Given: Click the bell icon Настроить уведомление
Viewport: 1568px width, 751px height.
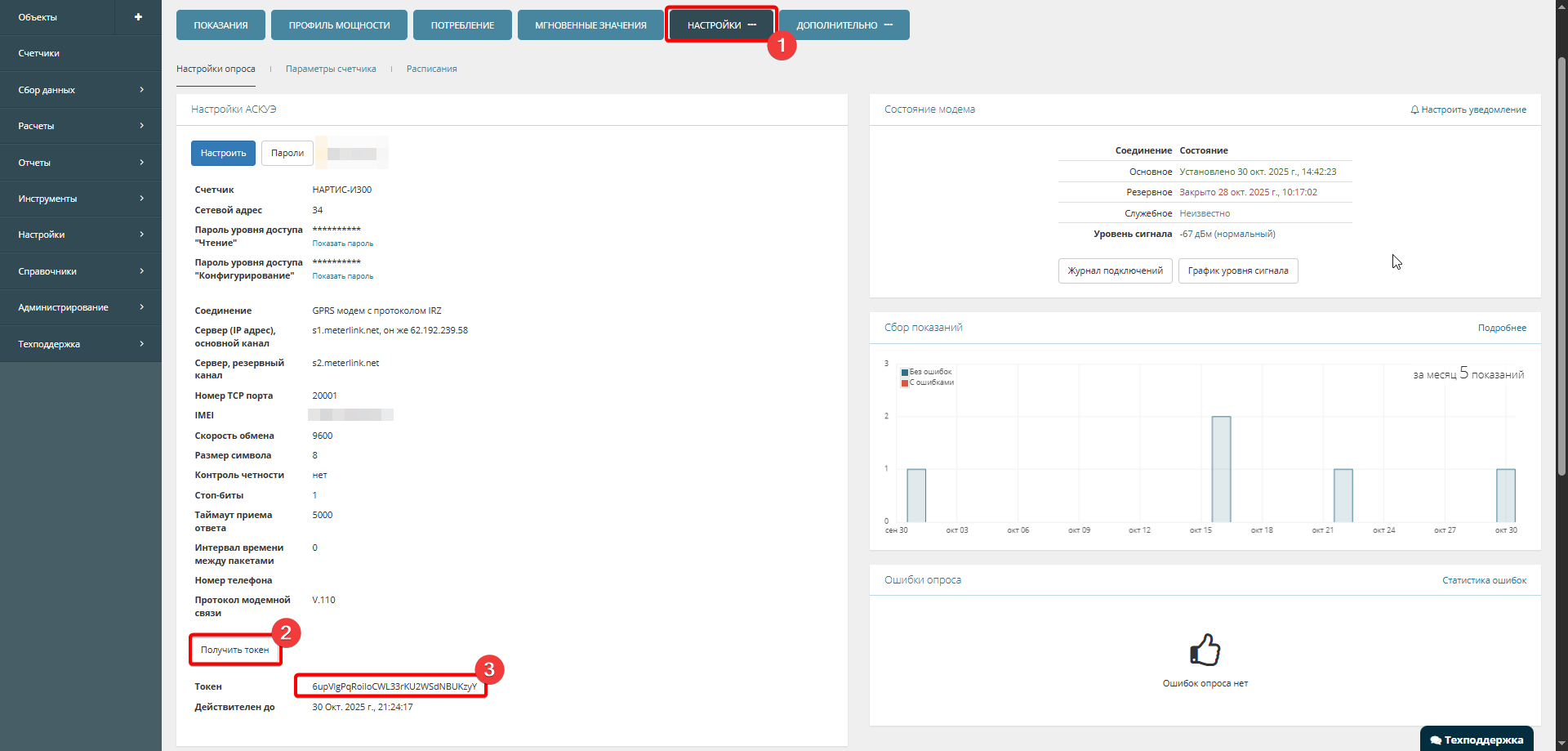Looking at the screenshot, I should click(x=1414, y=110).
